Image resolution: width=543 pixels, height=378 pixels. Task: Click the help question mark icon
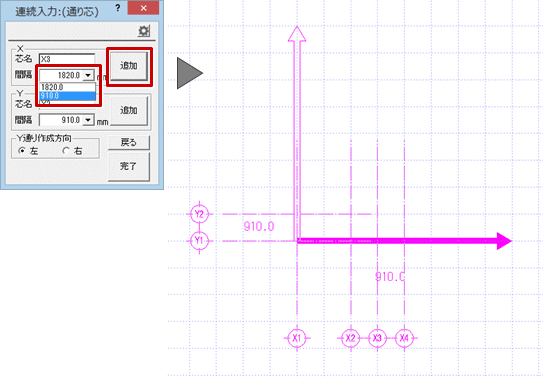[x=118, y=8]
